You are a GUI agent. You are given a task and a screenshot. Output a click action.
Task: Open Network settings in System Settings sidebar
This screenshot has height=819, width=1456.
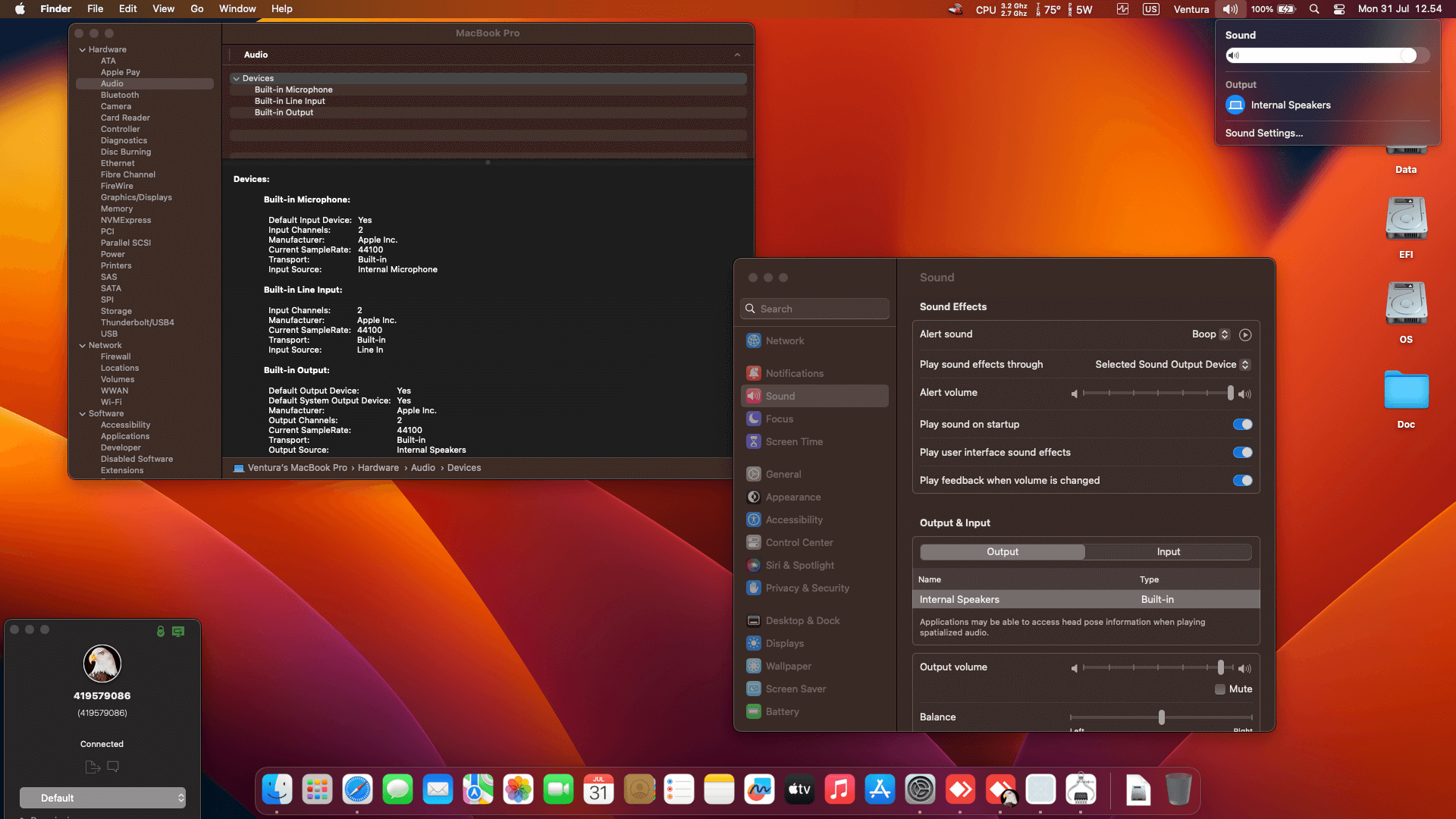click(814, 340)
